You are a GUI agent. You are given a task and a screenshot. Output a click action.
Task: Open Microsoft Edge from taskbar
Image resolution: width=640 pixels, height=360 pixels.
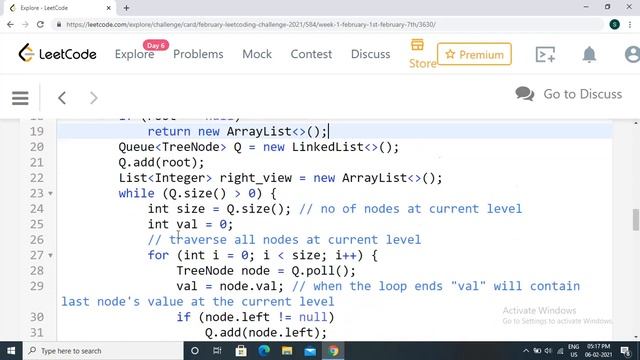tap(264, 351)
